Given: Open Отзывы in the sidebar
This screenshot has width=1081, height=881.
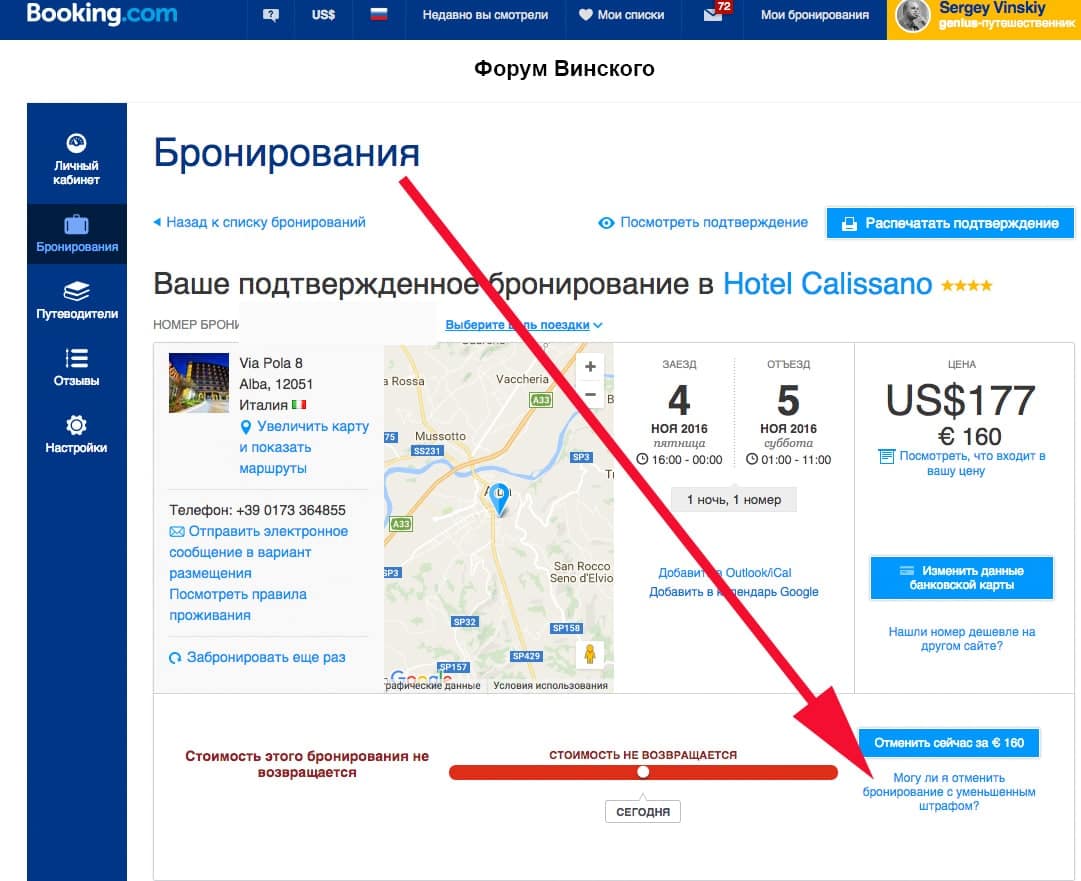Looking at the screenshot, I should [x=76, y=367].
